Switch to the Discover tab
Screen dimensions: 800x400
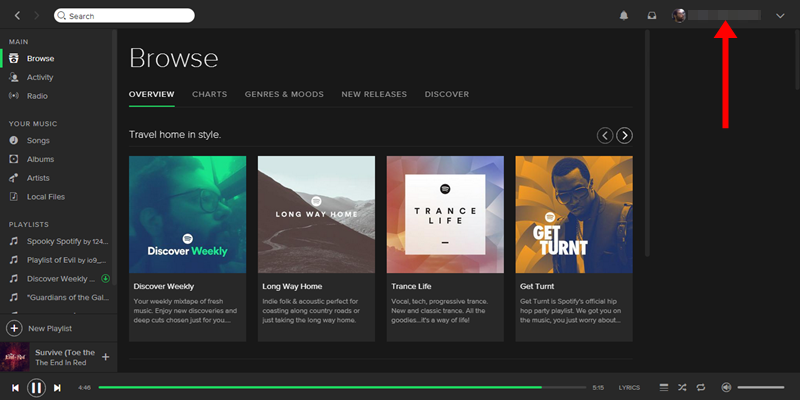[447, 94]
